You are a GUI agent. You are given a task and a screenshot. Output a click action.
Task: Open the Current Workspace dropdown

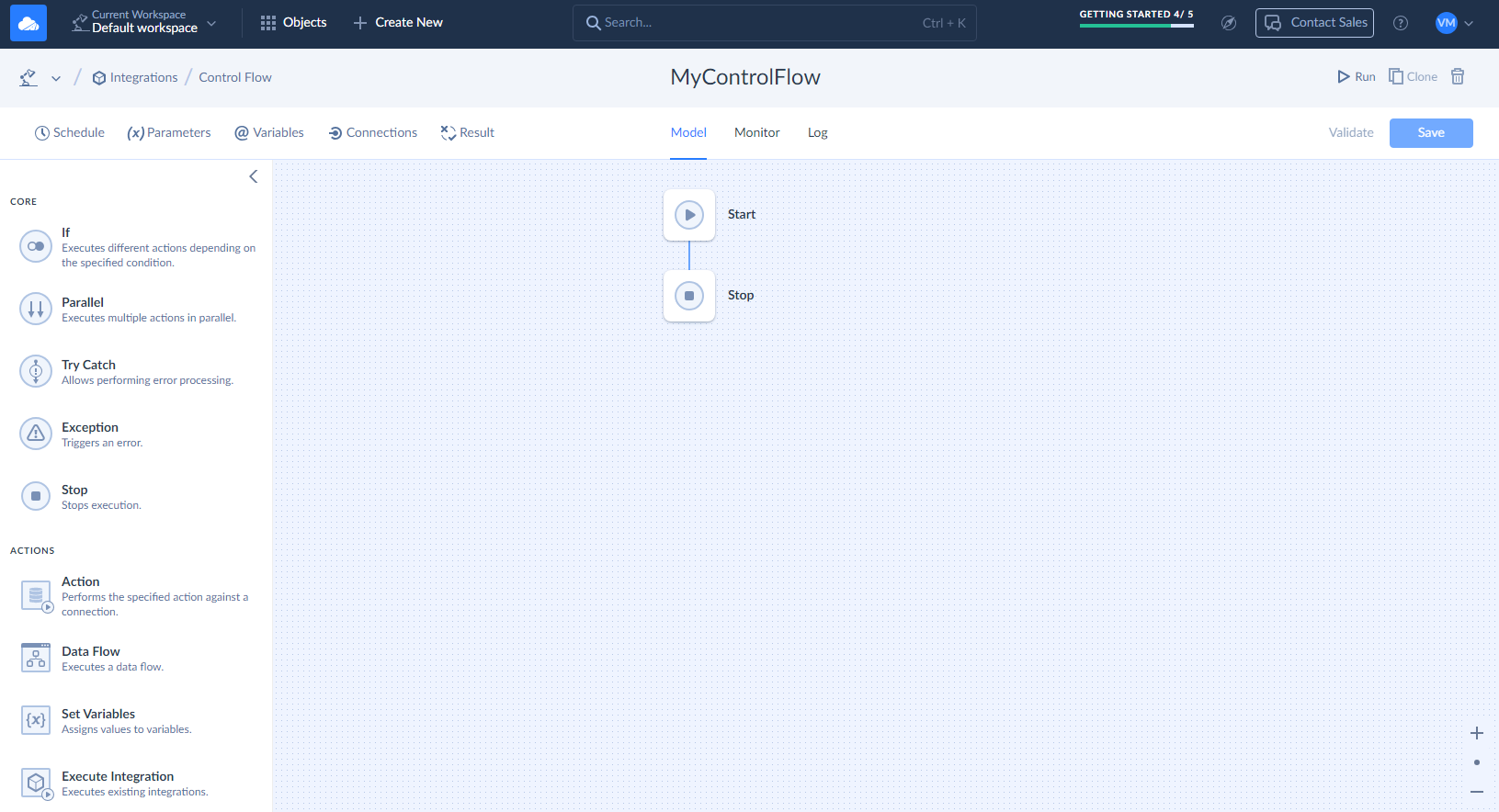point(145,22)
